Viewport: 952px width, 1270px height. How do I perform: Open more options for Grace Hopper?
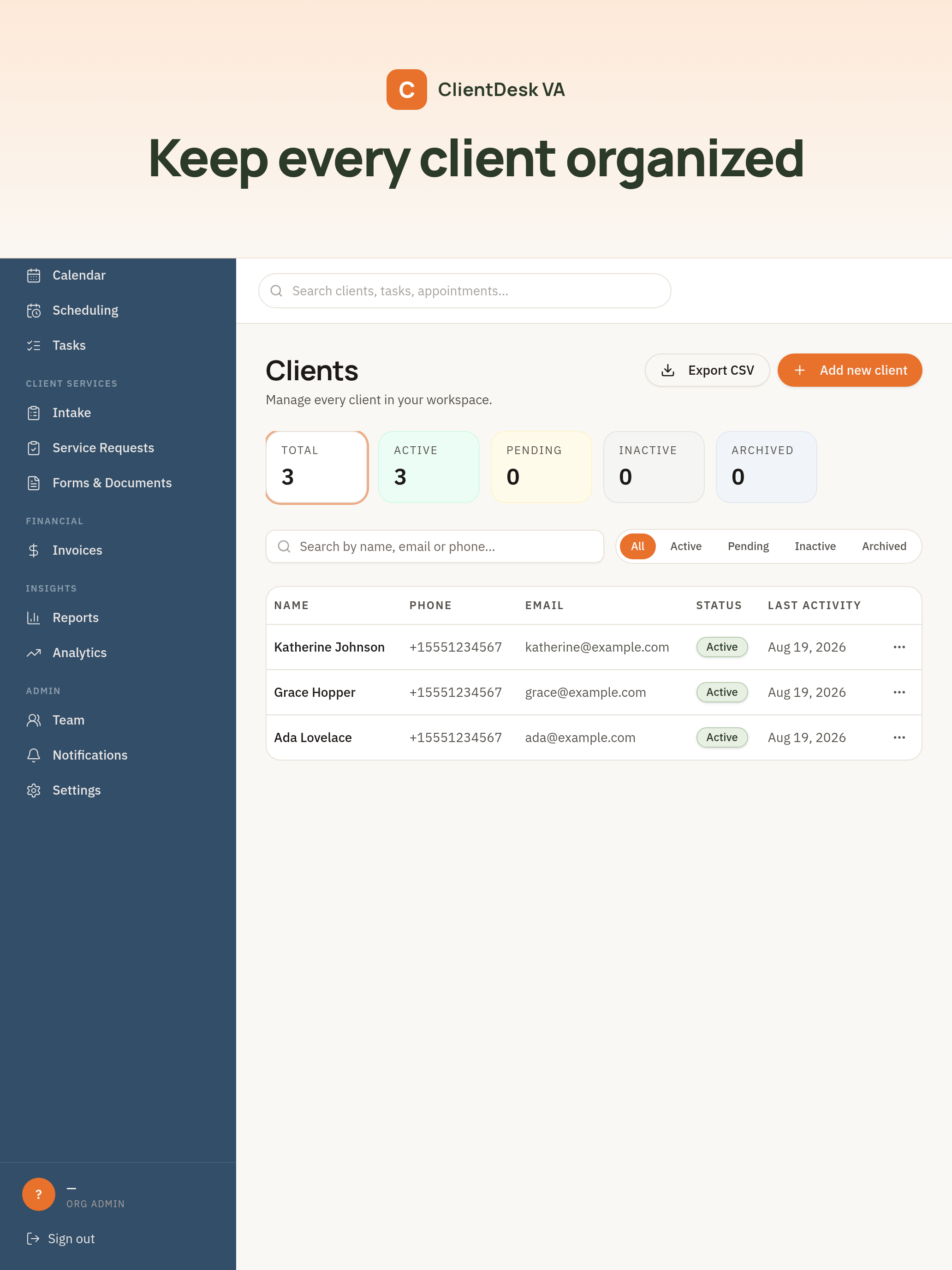[899, 692]
